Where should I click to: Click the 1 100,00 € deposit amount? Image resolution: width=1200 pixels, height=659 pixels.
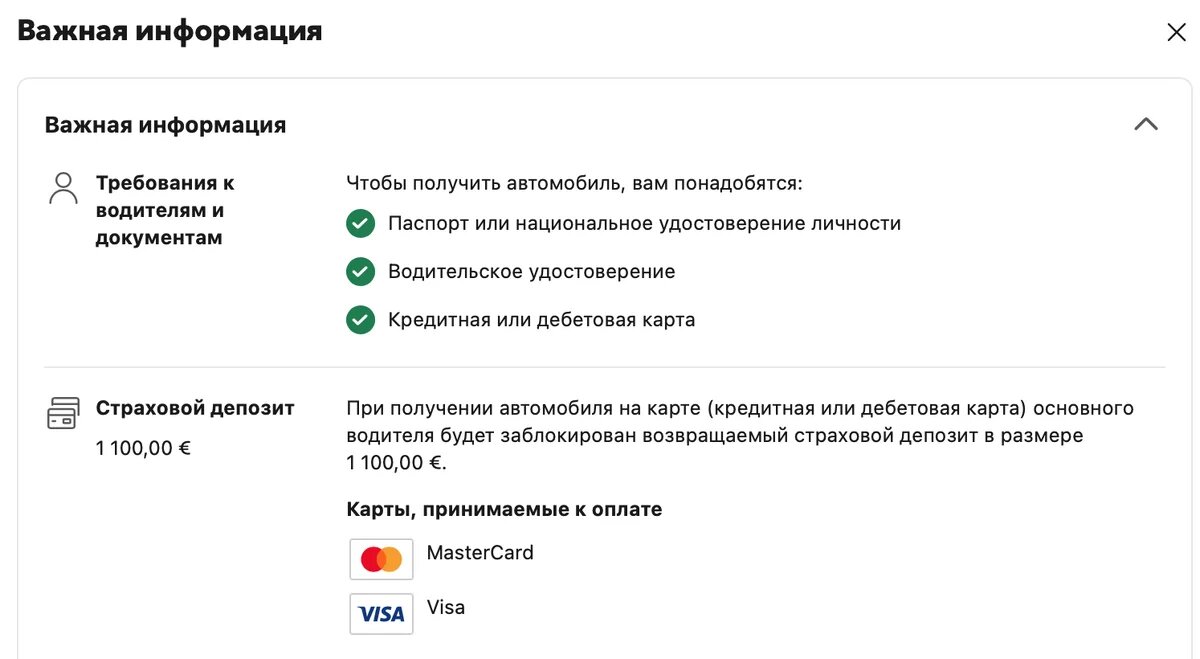click(x=143, y=448)
